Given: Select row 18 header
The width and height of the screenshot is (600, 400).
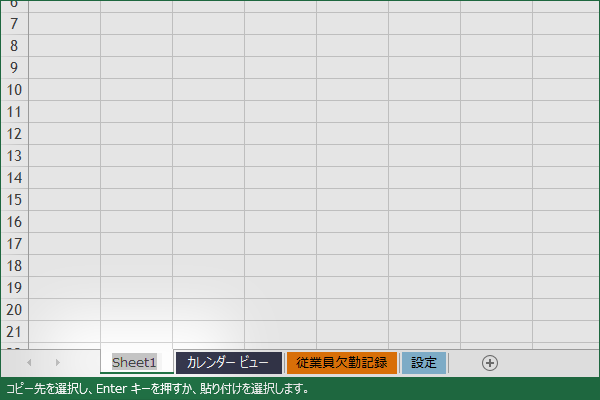Looking at the screenshot, I should [14, 266].
